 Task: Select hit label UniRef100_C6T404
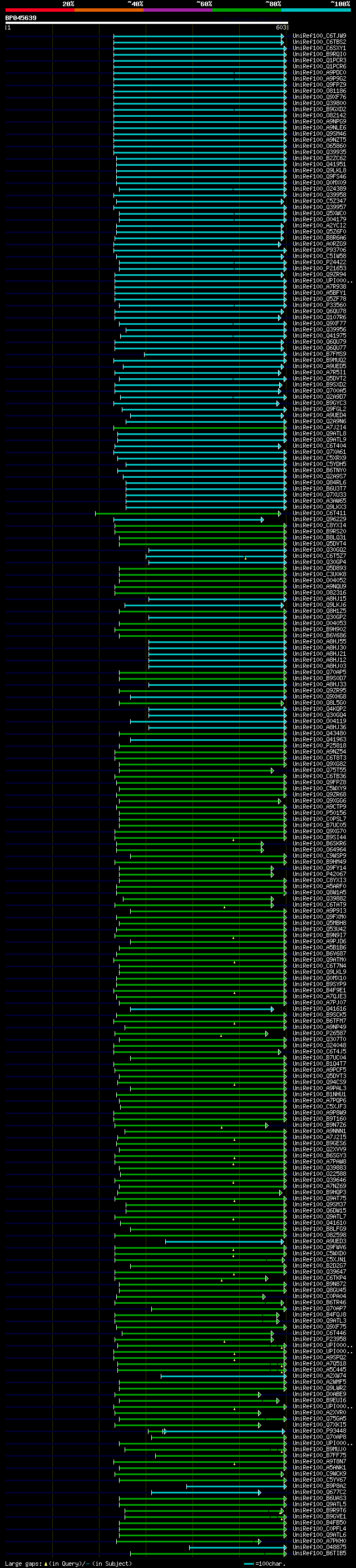pyautogui.click(x=319, y=446)
